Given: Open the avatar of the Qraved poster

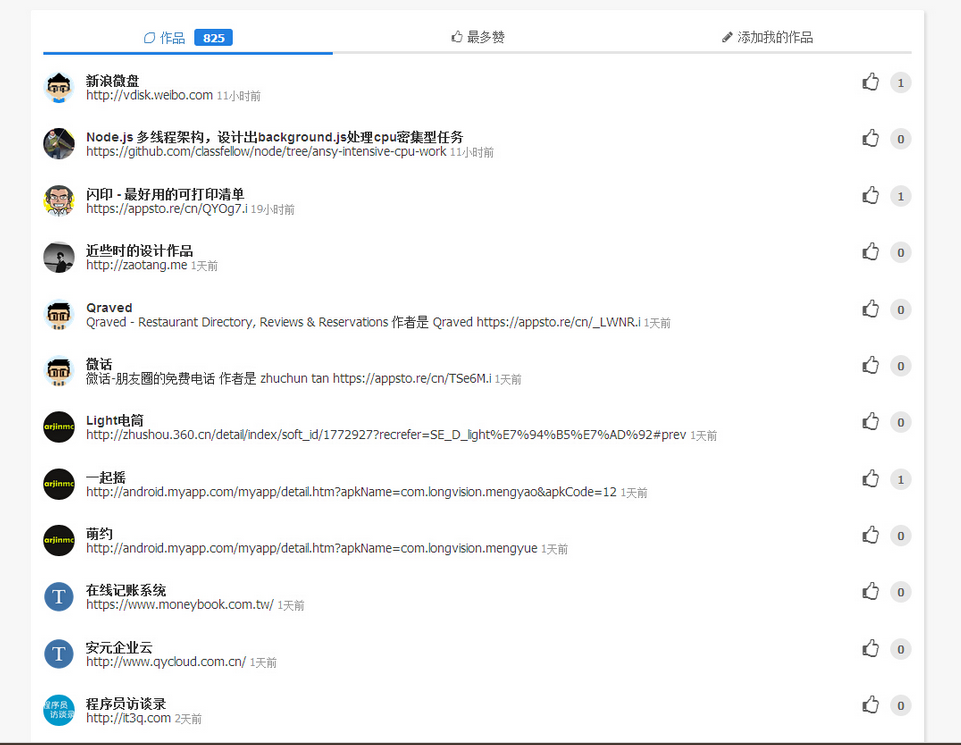Looking at the screenshot, I should [x=59, y=314].
